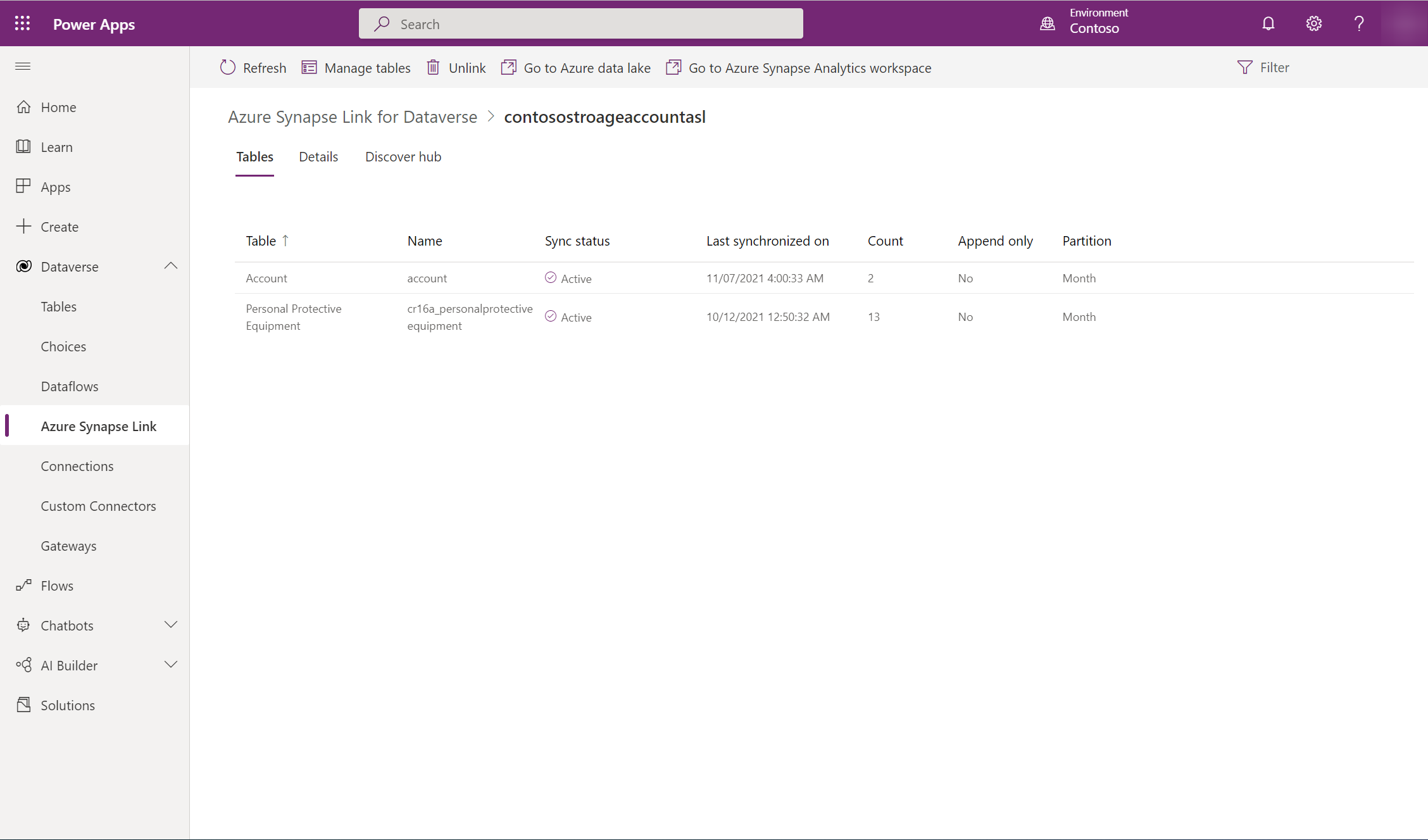Open the Azure Synapse Link menu item

[x=98, y=425]
